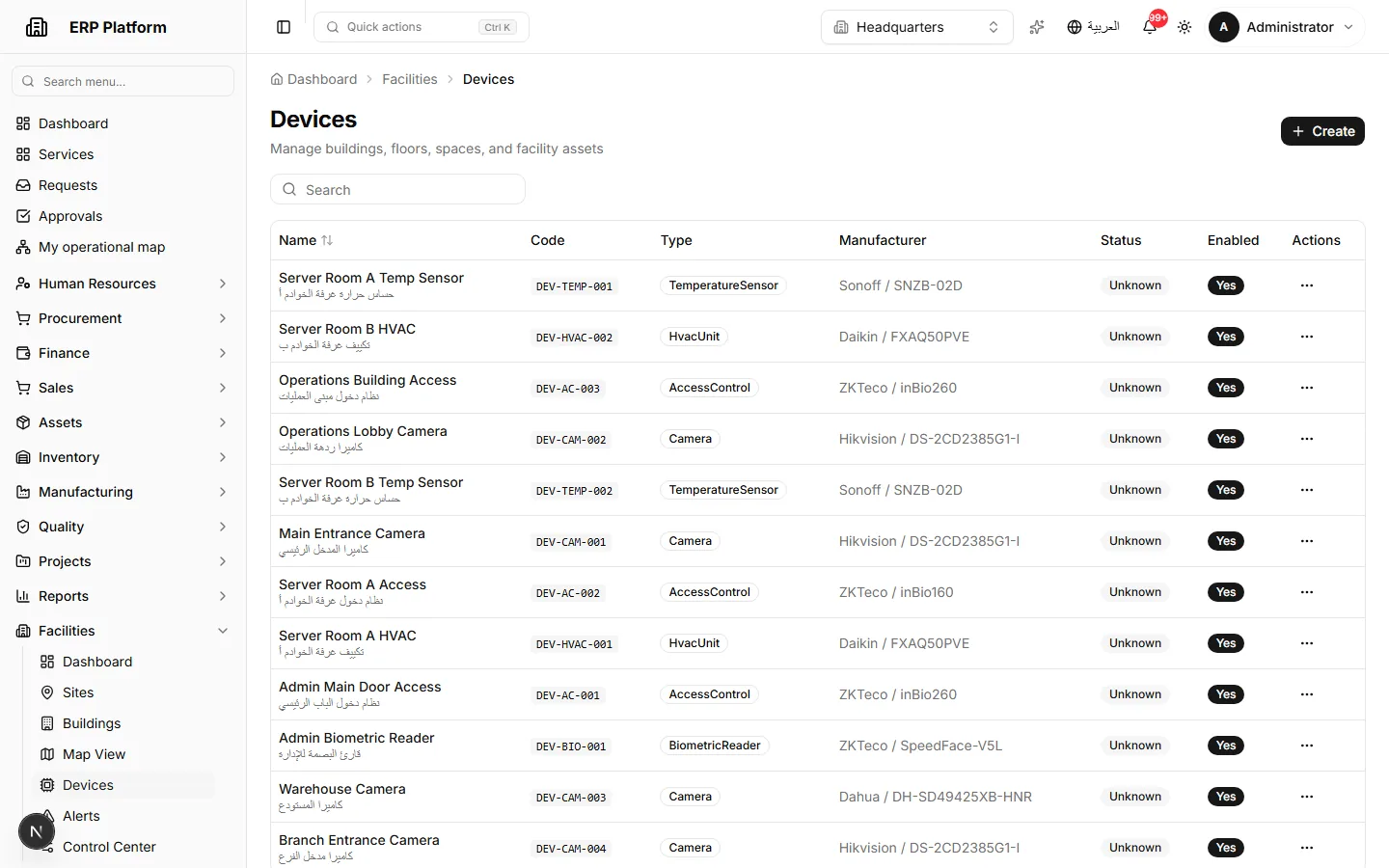Open actions menu for Server Room B HVAC
Image resolution: width=1389 pixels, height=868 pixels.
click(1307, 337)
